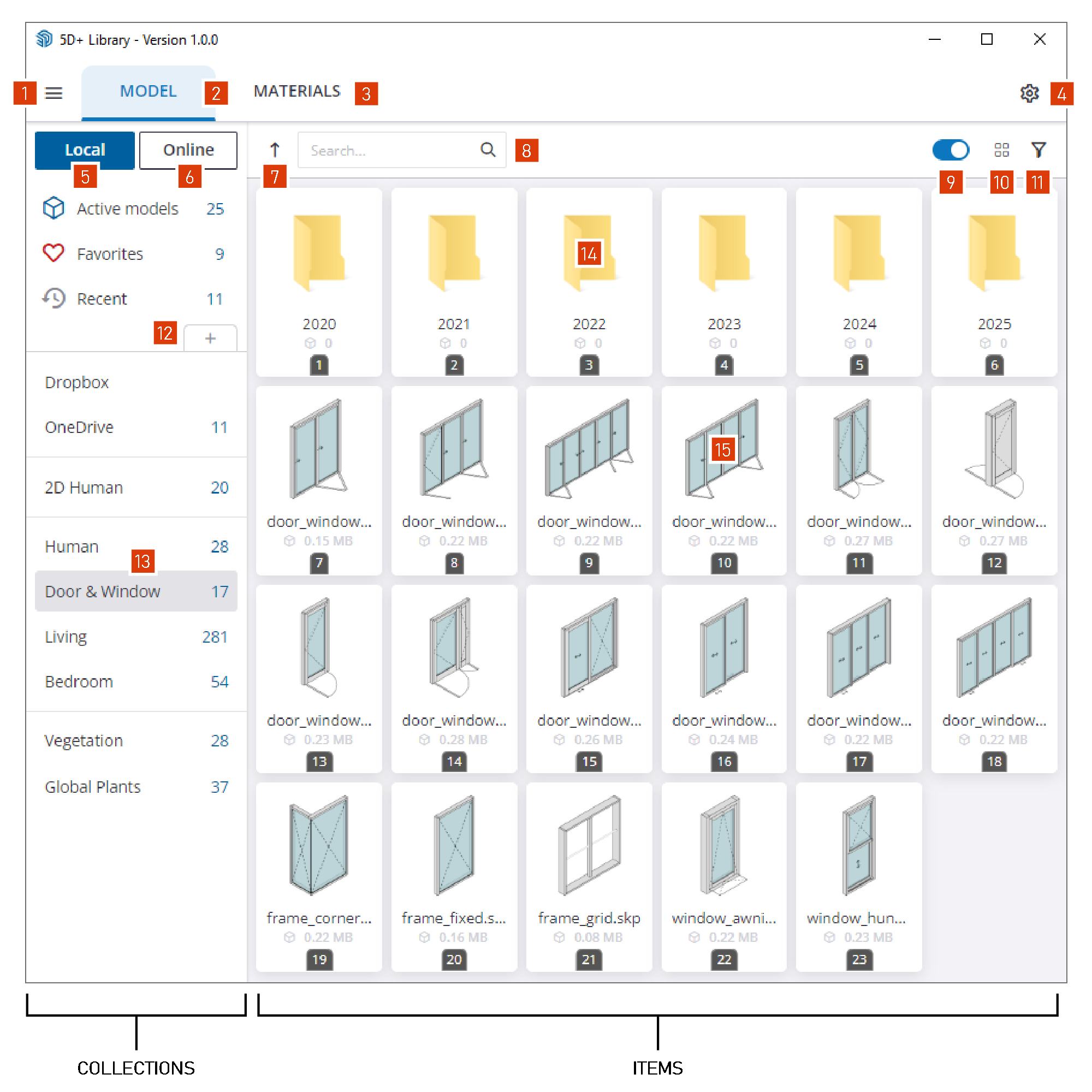This screenshot has height=1092, width=1092.
Task: Click the settings gear icon
Action: click(1028, 91)
